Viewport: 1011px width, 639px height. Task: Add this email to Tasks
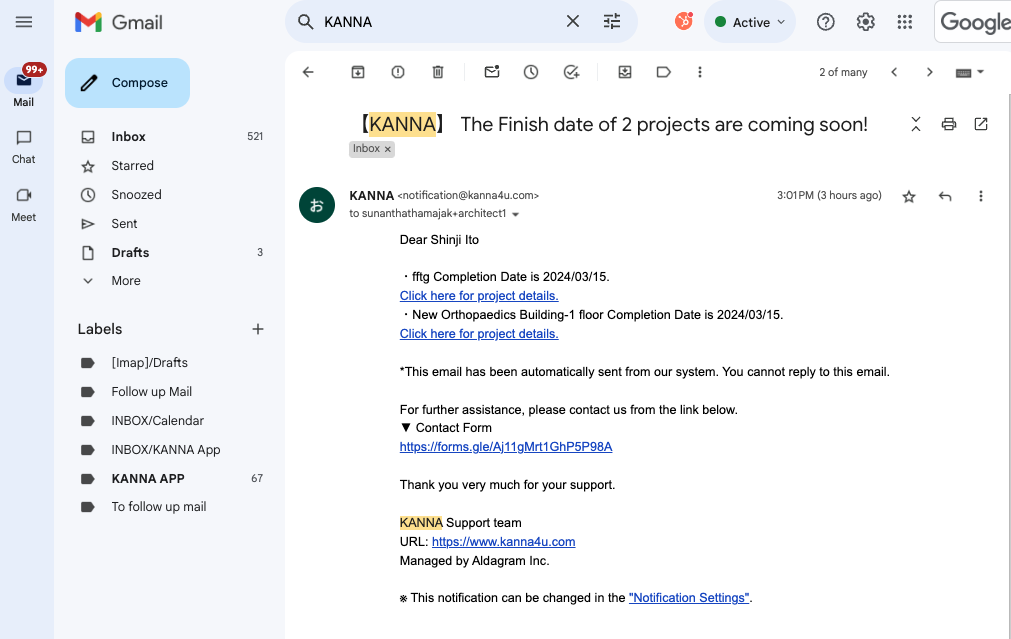[570, 71]
